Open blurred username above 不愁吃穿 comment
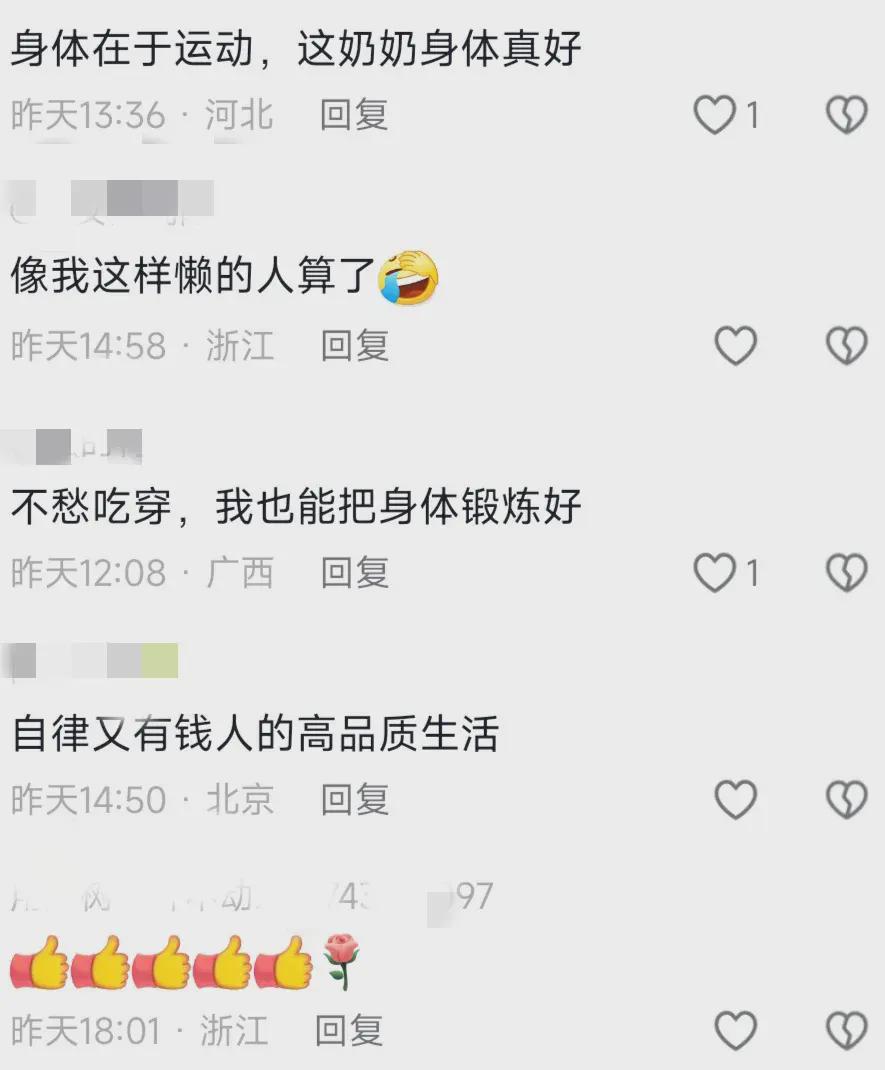The width and height of the screenshot is (885, 1070). point(75,446)
